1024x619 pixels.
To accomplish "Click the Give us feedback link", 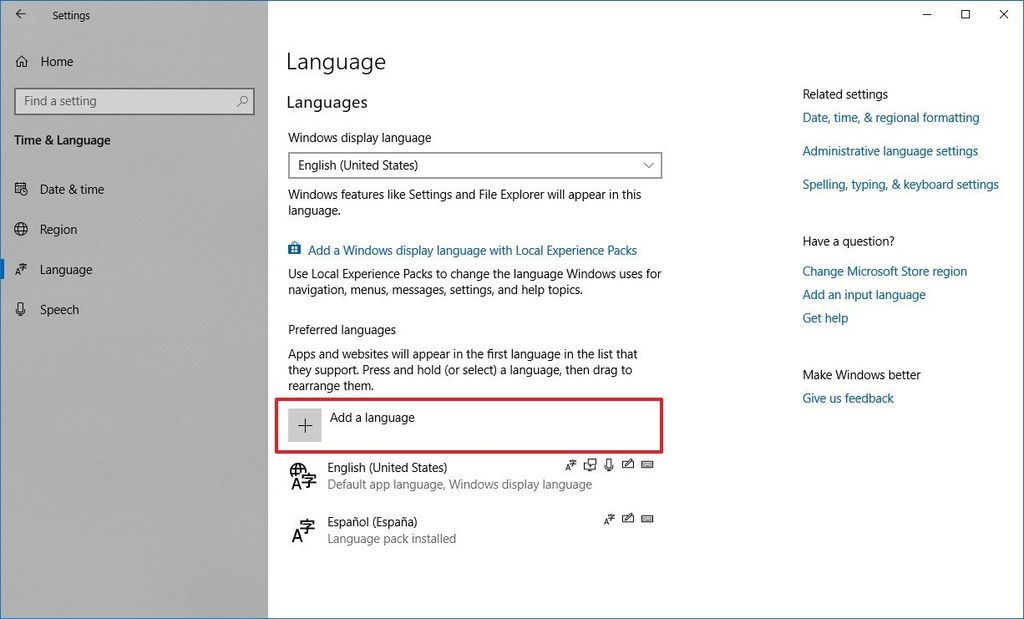I will (847, 398).
